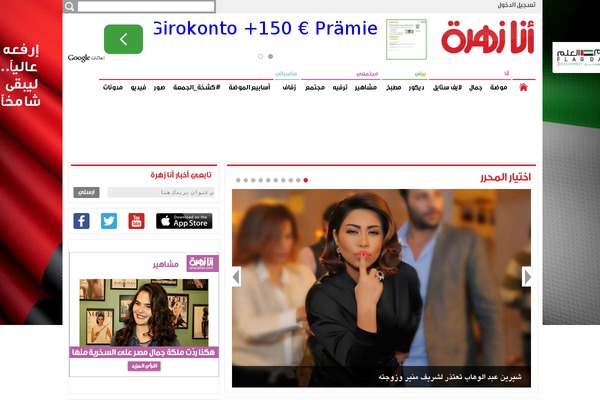Select the first ad pagination dot

(261, 57)
